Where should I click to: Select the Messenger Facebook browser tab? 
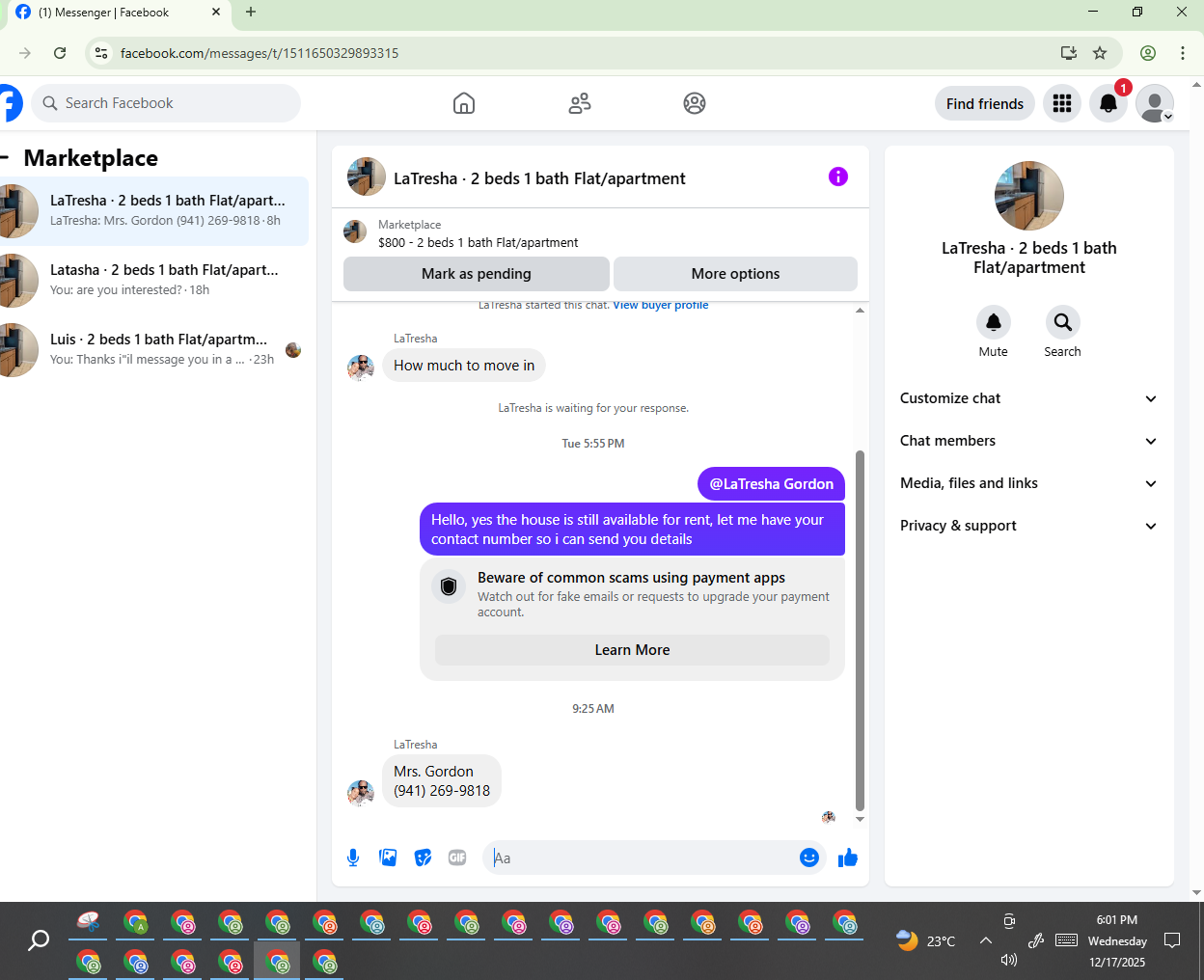click(x=116, y=14)
